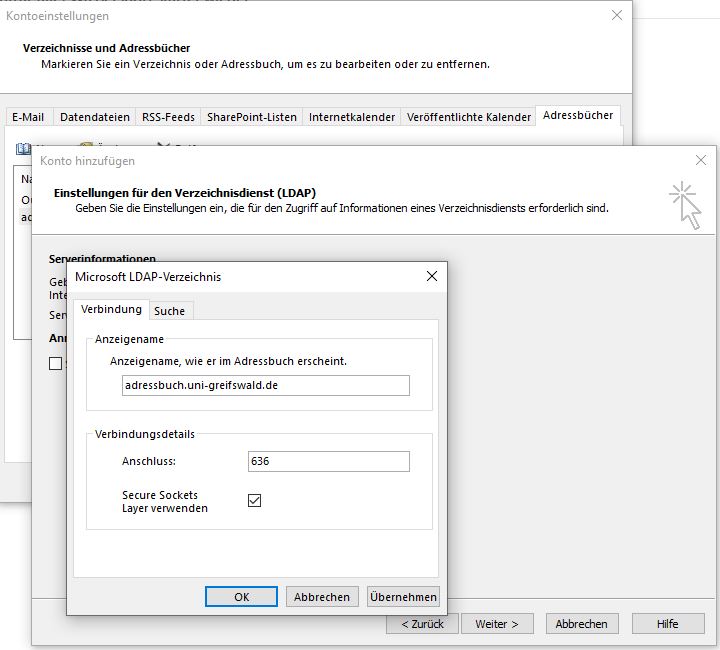This screenshot has height=650, width=720.
Task: Switch to the SharePoint-Listen tab
Action: tap(251, 117)
